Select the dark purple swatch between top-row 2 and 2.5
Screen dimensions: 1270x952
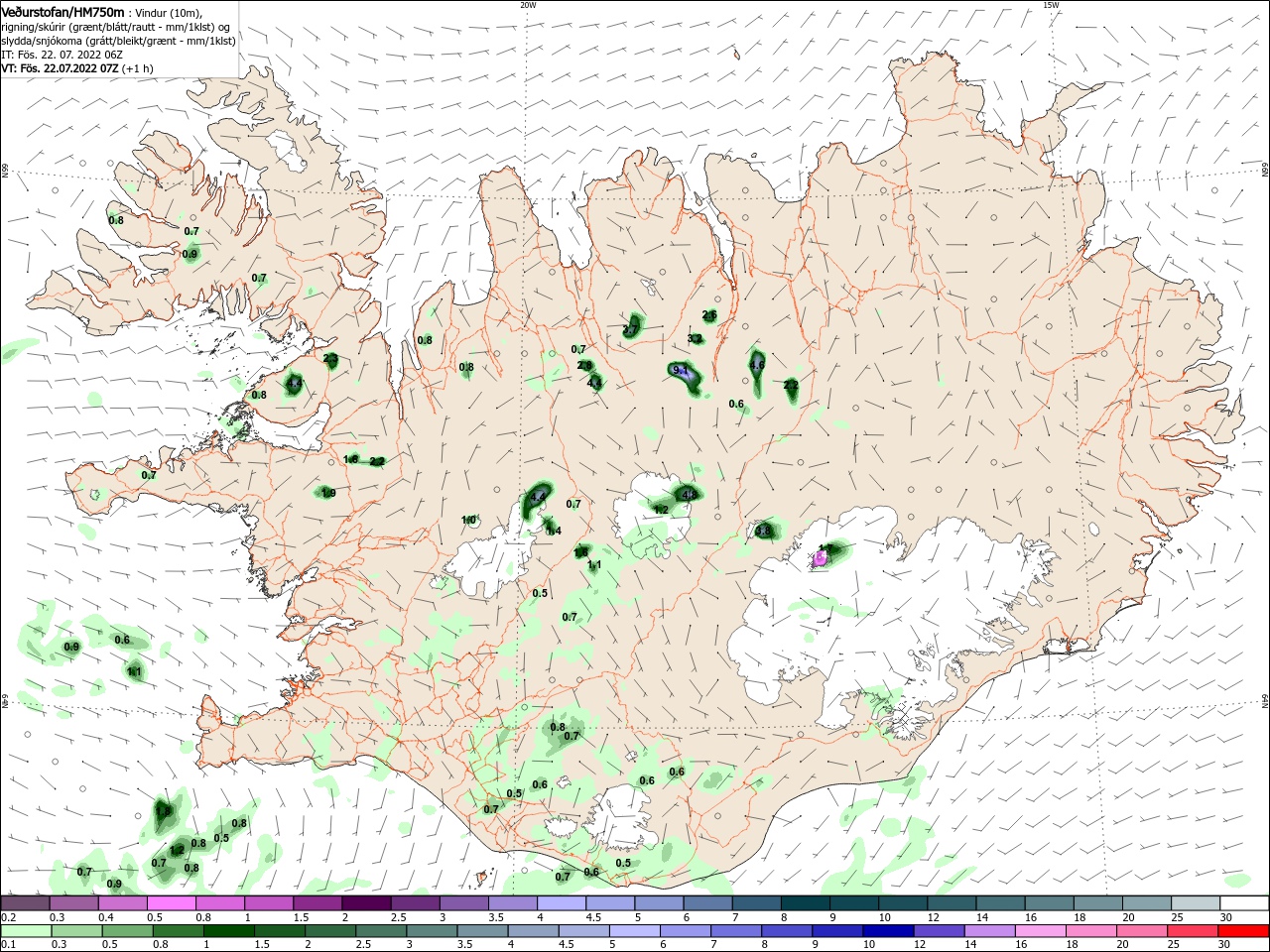[x=366, y=903]
